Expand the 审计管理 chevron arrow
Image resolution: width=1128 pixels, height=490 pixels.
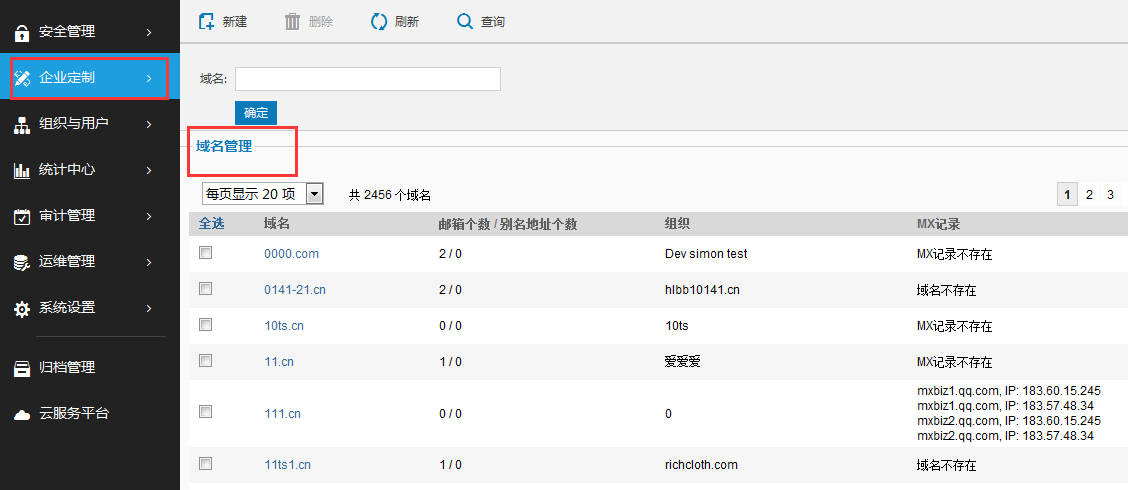pyautogui.click(x=148, y=216)
